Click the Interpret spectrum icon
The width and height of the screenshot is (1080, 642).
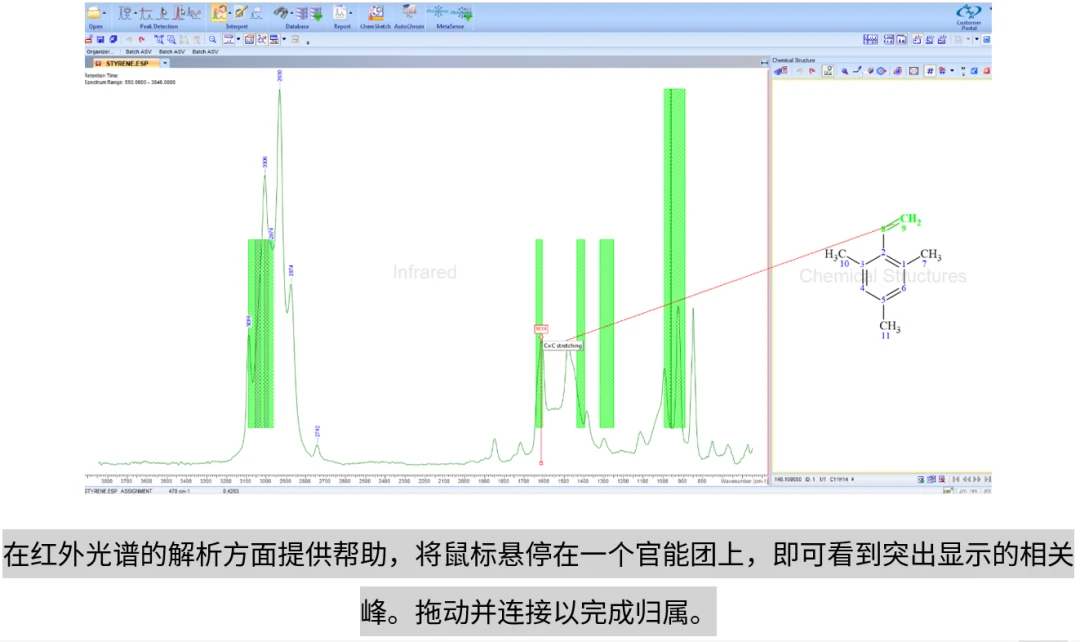219,12
